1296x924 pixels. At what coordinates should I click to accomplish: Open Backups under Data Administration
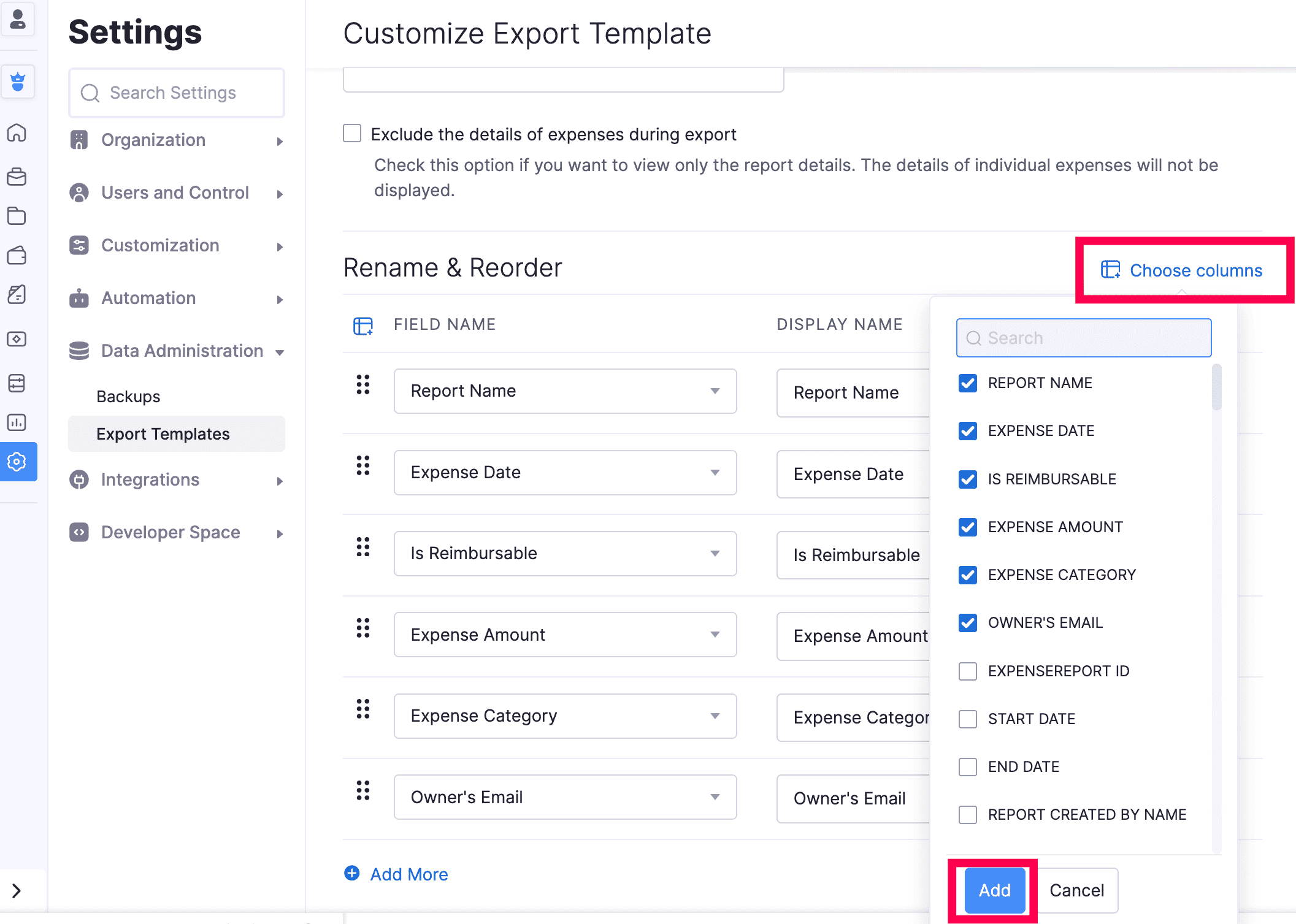click(128, 396)
